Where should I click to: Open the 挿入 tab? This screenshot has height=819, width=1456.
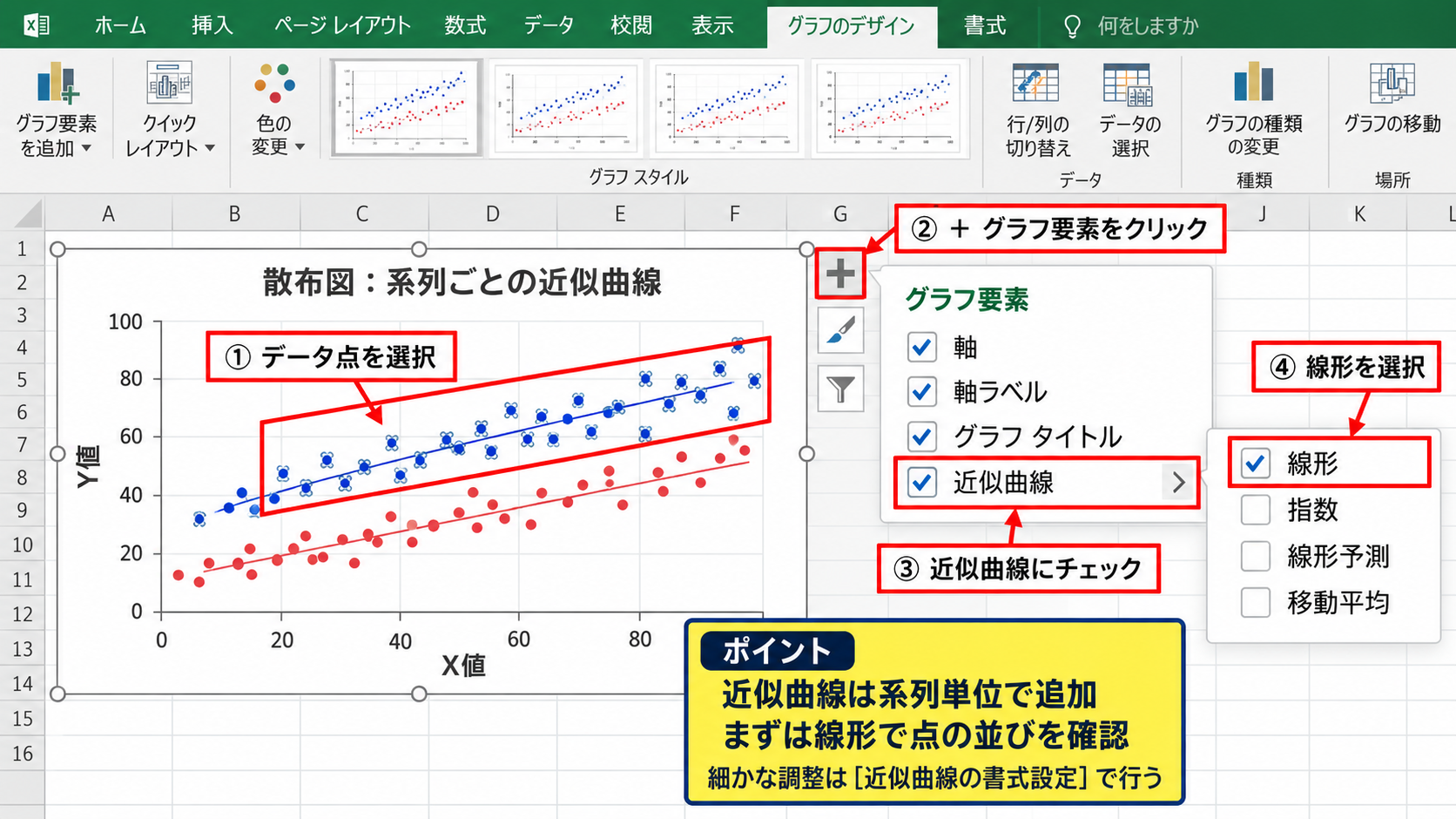[212, 25]
